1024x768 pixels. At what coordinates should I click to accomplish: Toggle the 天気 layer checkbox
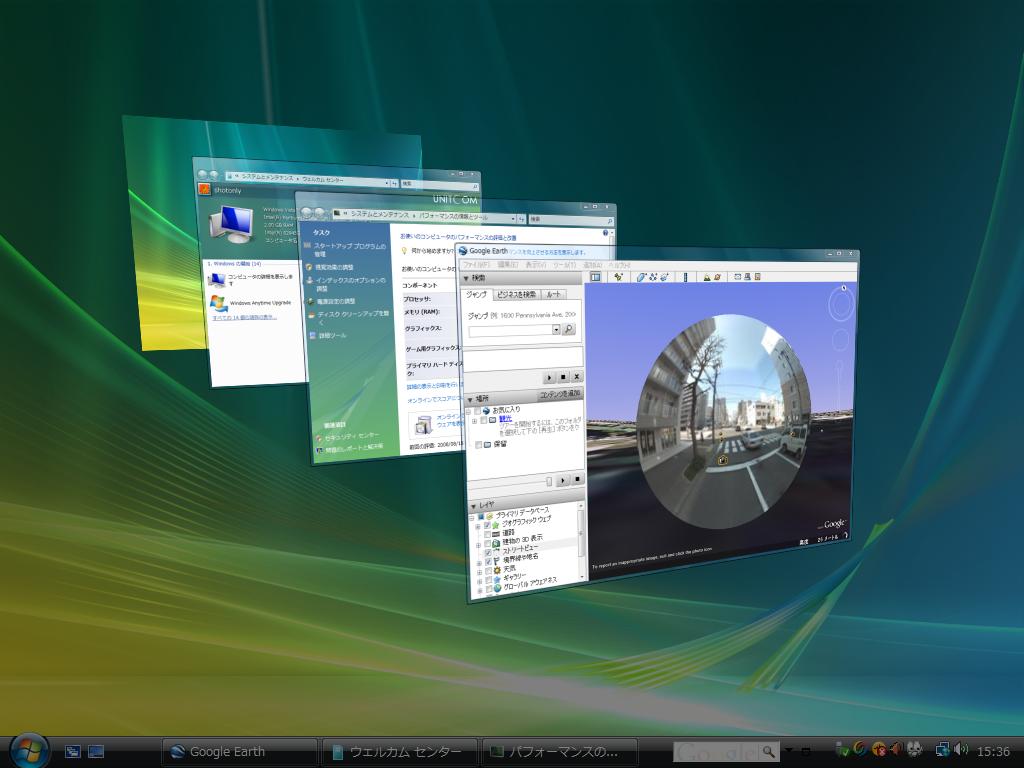(x=488, y=571)
